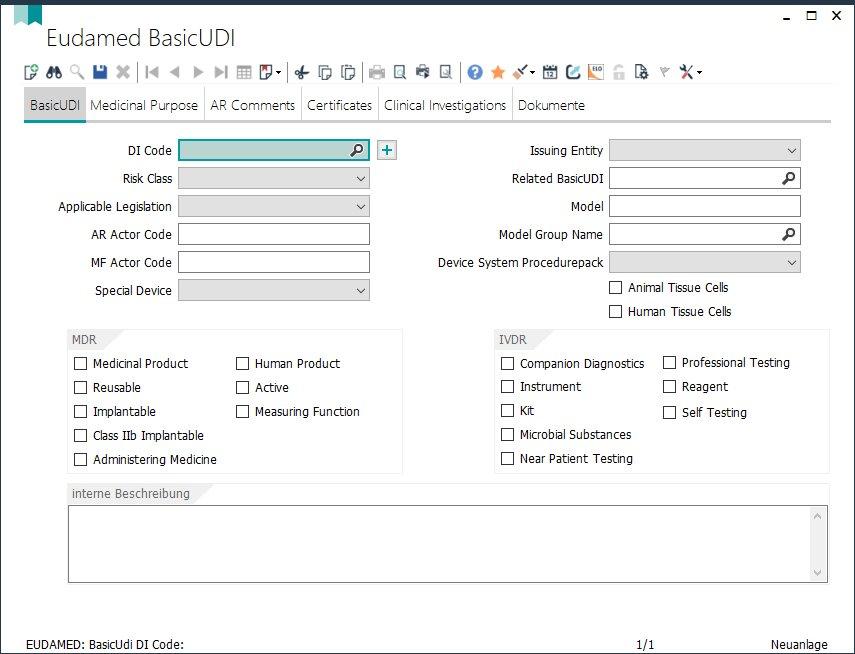
Task: Open the blue question mark help
Action: click(475, 72)
